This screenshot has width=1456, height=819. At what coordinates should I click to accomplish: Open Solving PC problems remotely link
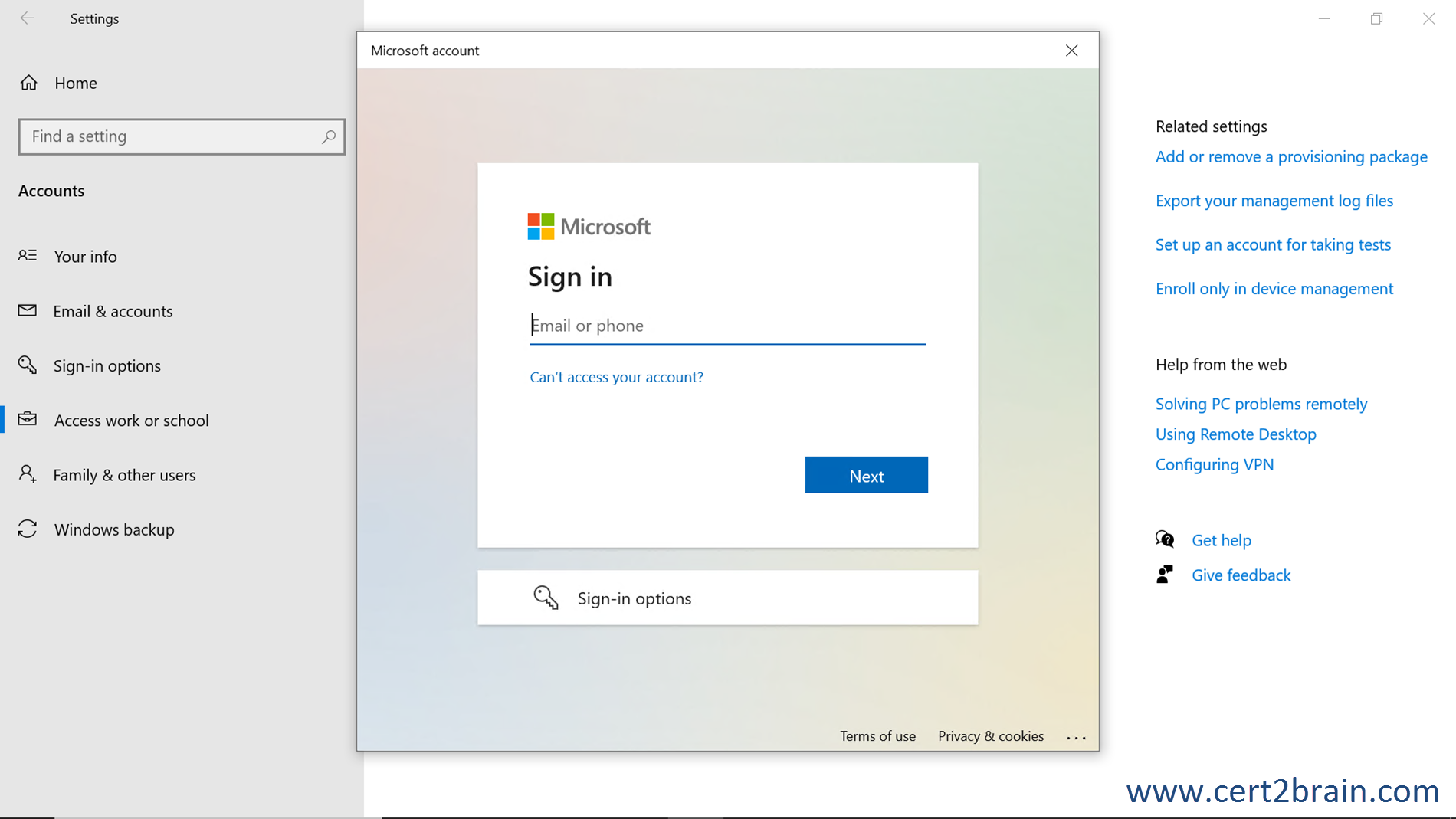(x=1261, y=404)
